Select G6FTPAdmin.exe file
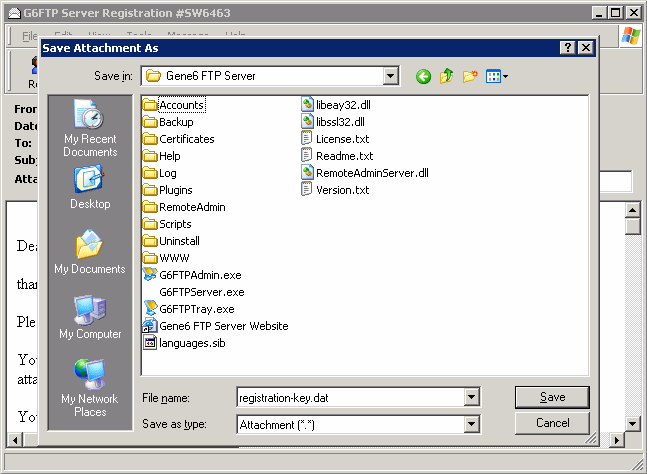The width and height of the screenshot is (647, 474). coord(192,275)
